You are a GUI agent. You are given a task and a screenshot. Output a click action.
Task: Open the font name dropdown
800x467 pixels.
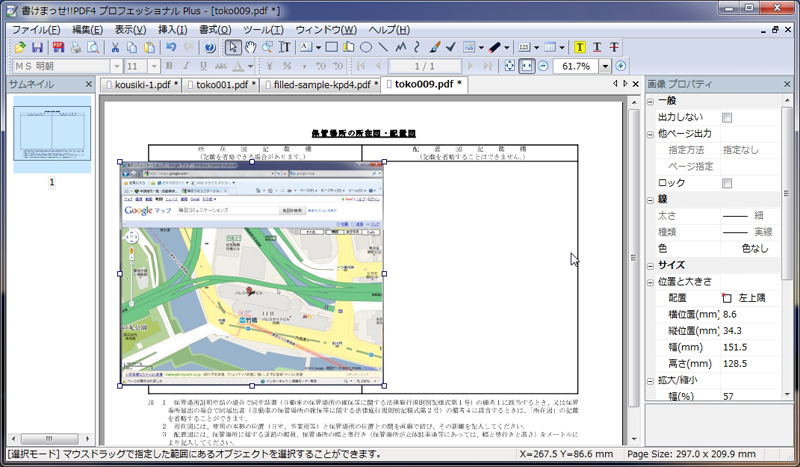click(116, 66)
